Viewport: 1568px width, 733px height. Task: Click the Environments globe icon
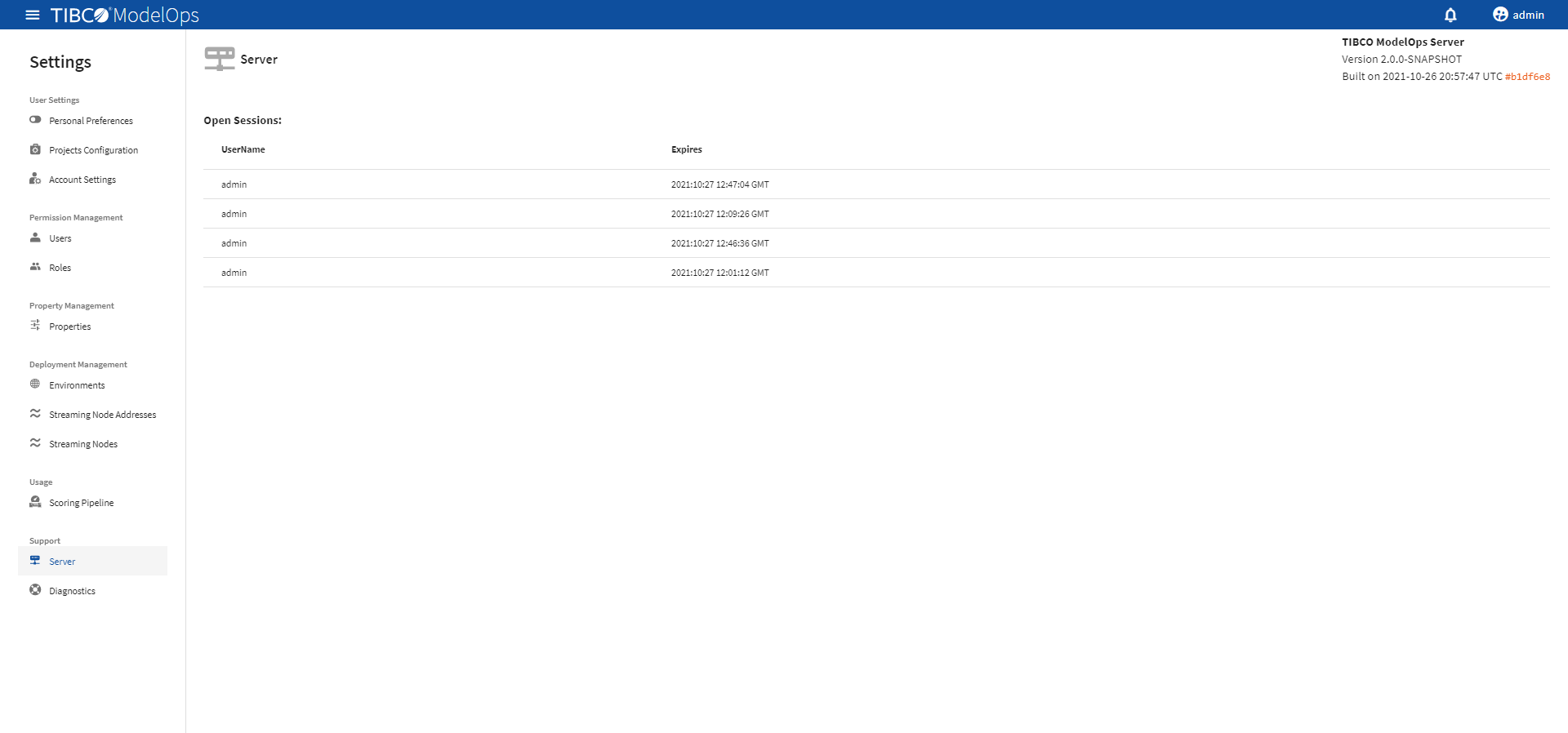pos(35,384)
